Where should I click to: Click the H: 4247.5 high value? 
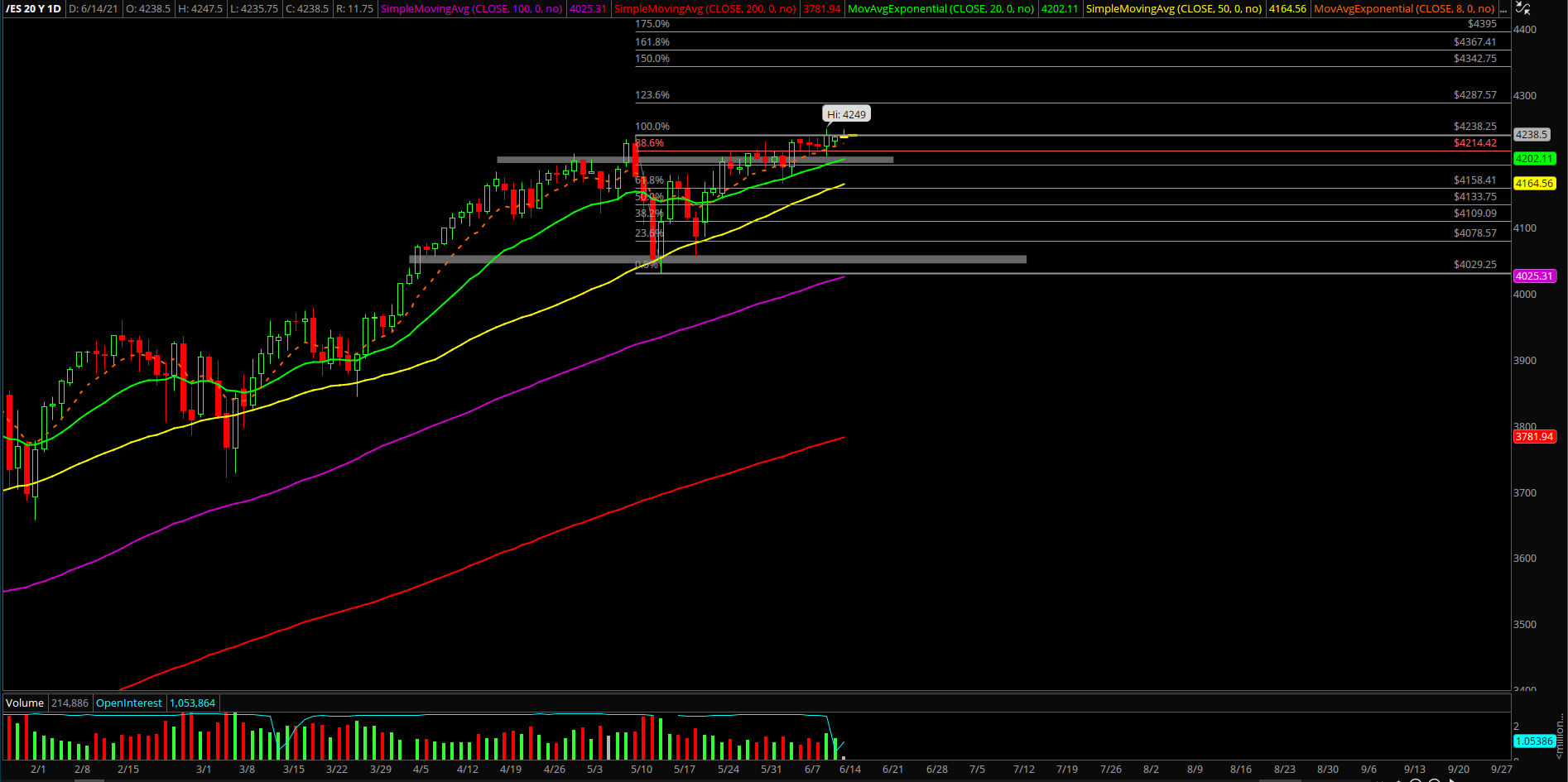tap(200, 9)
